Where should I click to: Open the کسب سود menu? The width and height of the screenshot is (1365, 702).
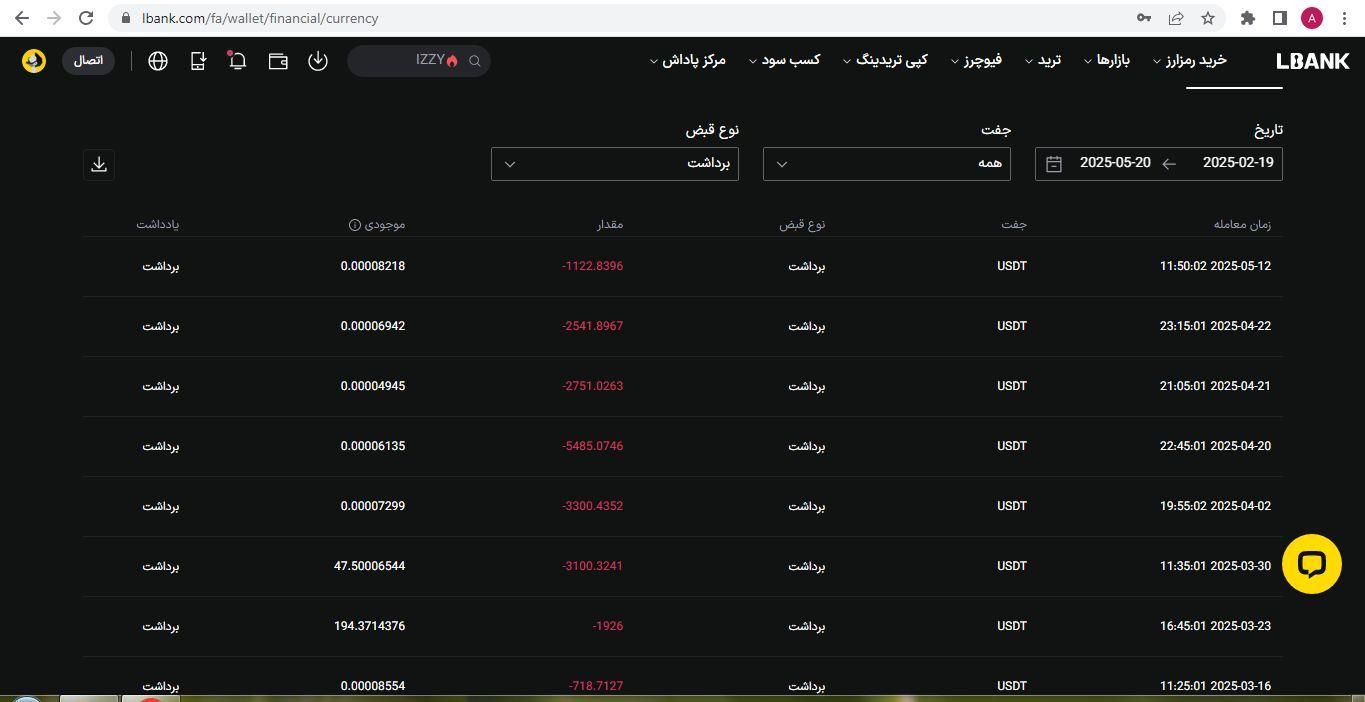[x=784, y=61]
